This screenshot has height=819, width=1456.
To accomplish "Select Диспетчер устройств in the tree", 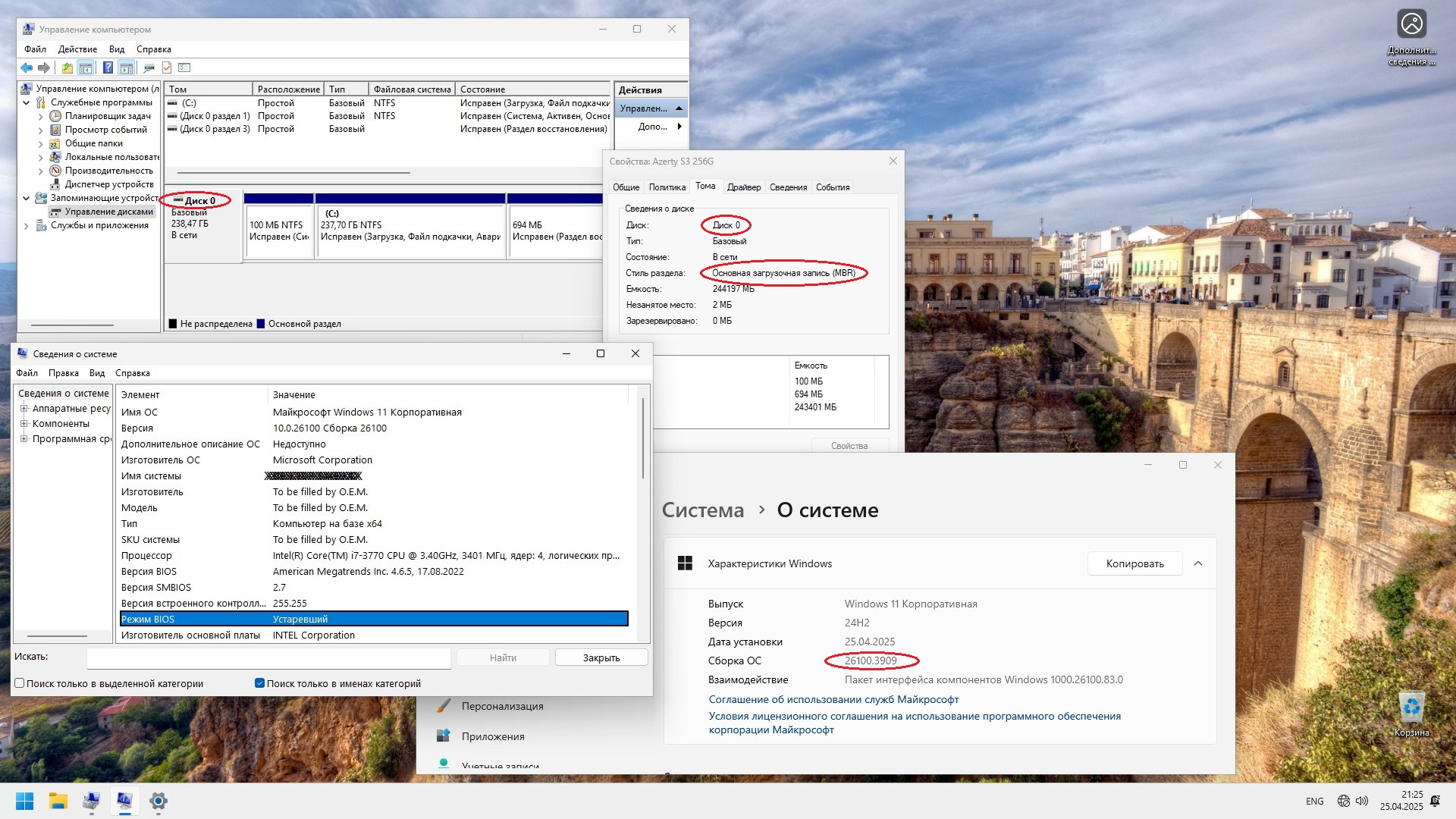I will pos(108,184).
